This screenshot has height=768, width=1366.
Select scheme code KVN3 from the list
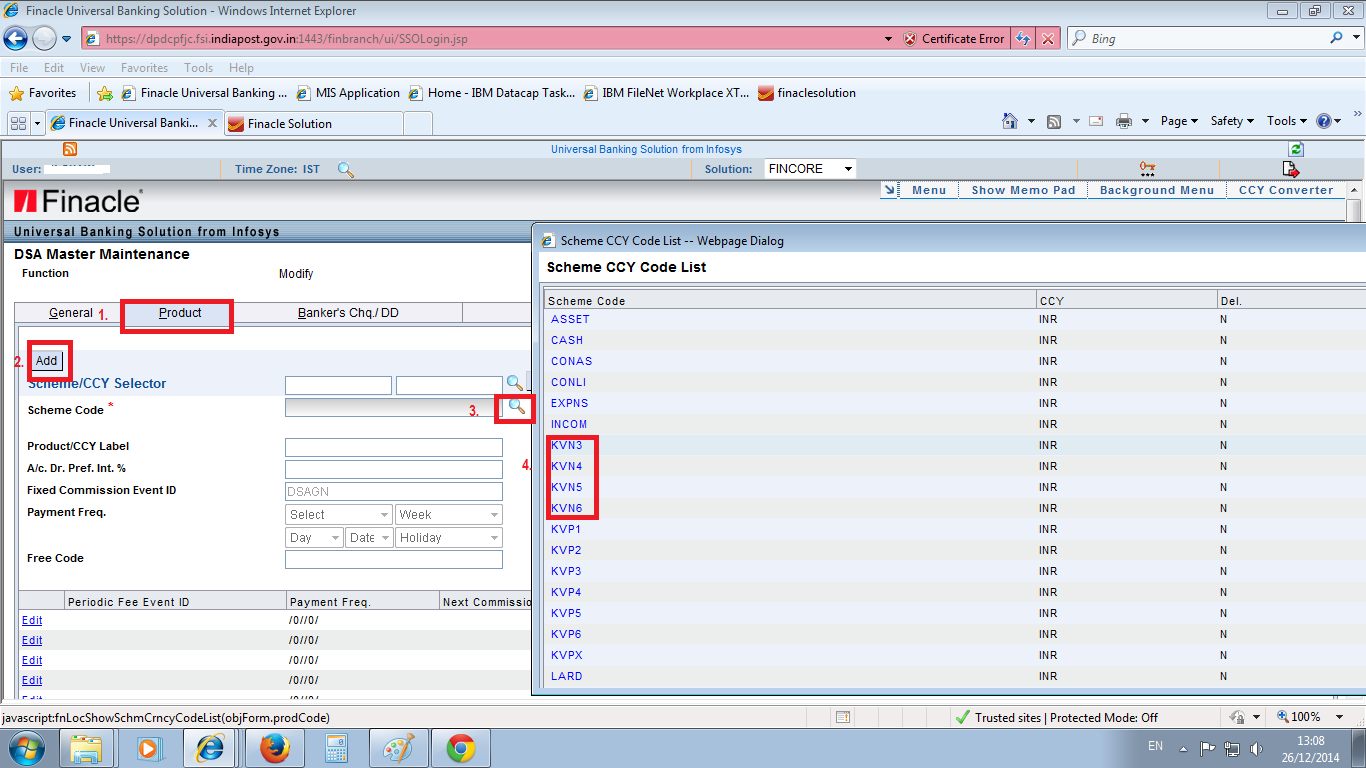(568, 445)
